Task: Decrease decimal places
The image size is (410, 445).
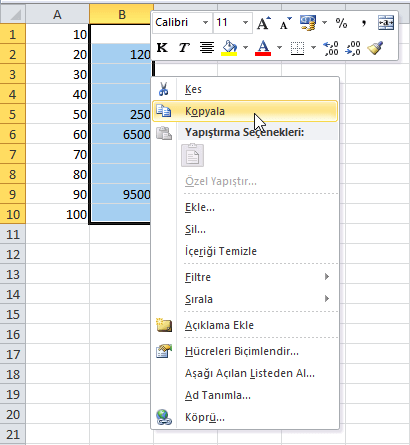Action: tap(353, 48)
